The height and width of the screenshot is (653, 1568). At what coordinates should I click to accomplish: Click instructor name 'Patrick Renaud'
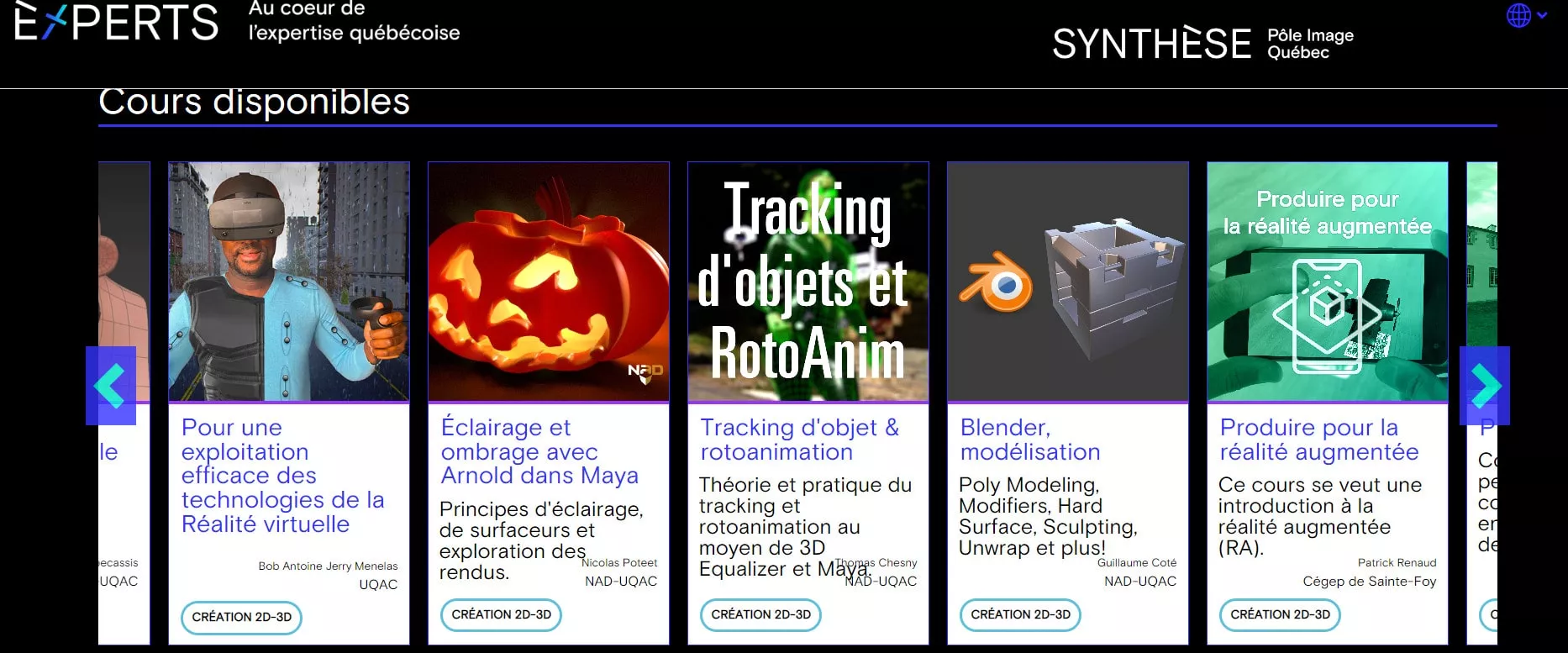coord(1397,563)
